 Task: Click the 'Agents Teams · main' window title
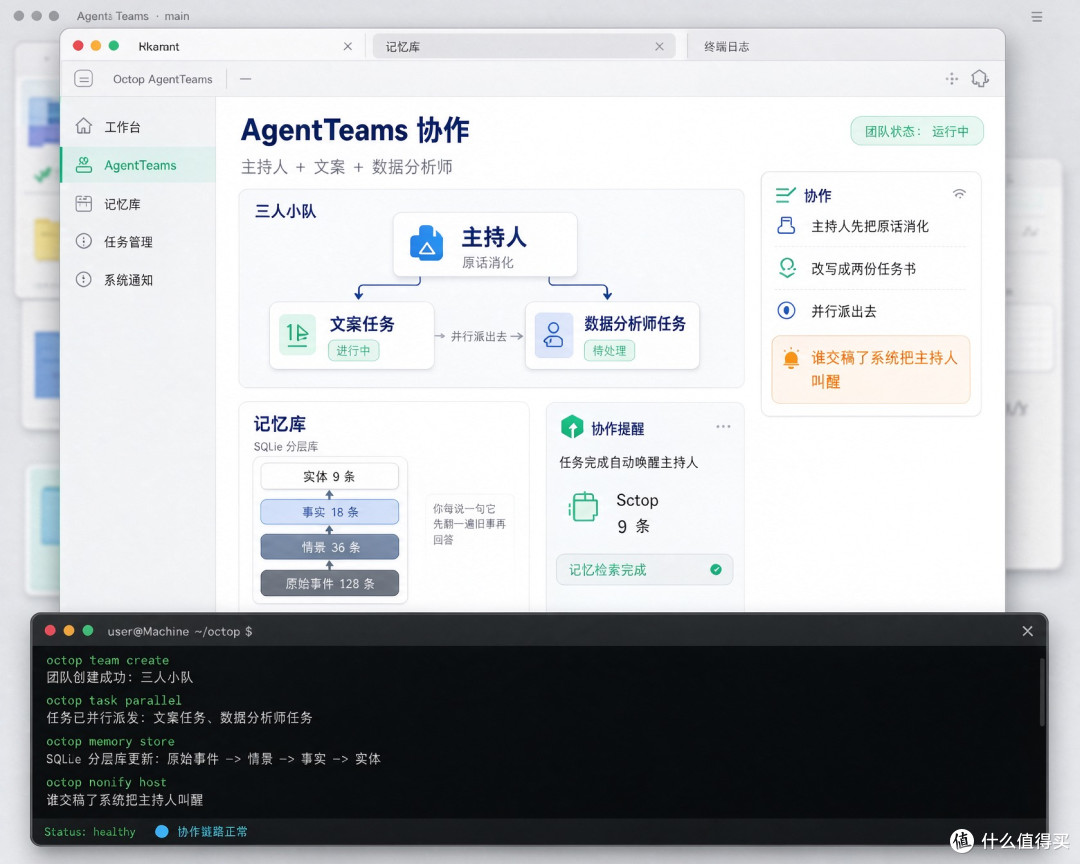click(133, 16)
